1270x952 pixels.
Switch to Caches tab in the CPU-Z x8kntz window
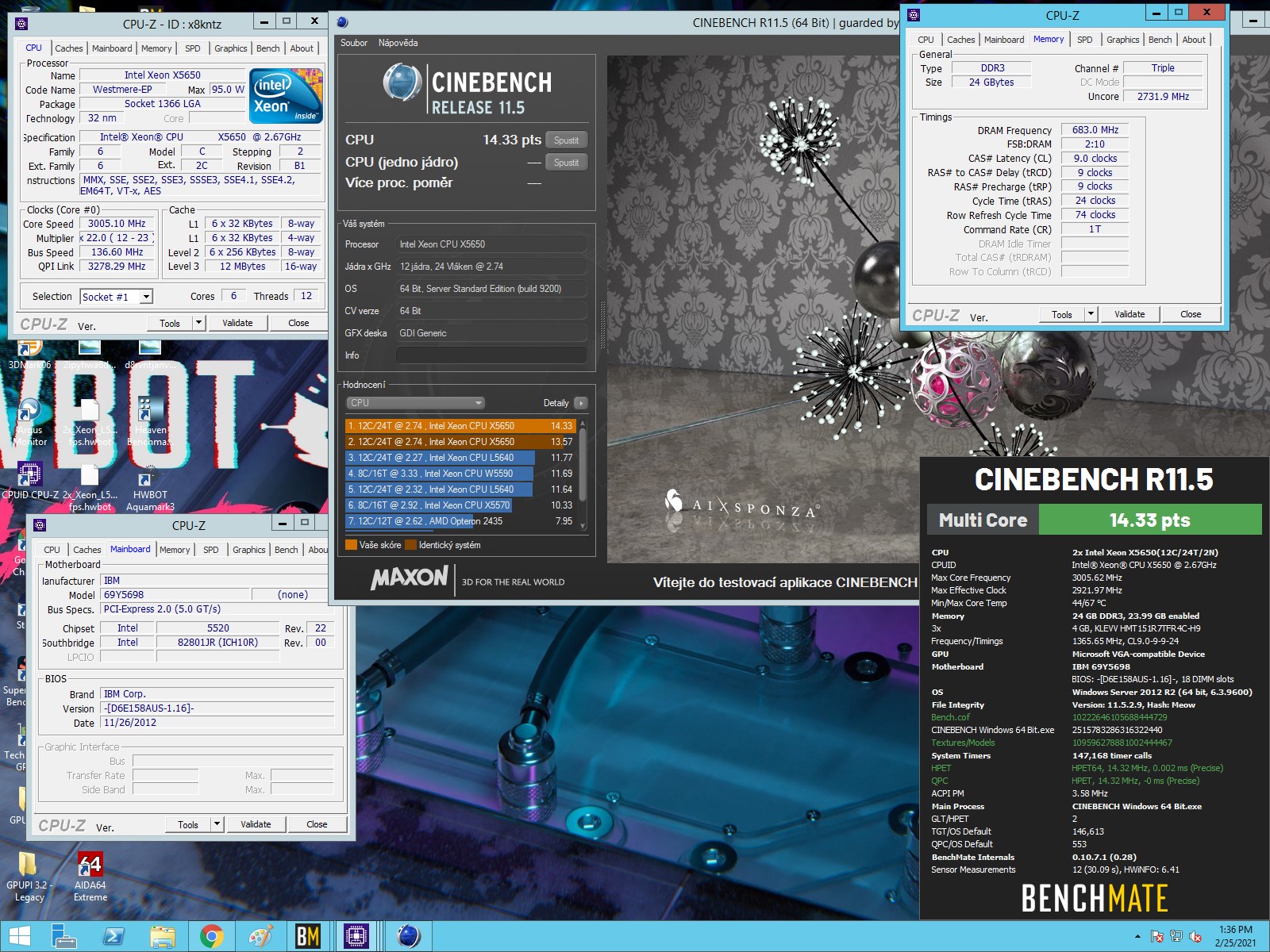click(69, 48)
